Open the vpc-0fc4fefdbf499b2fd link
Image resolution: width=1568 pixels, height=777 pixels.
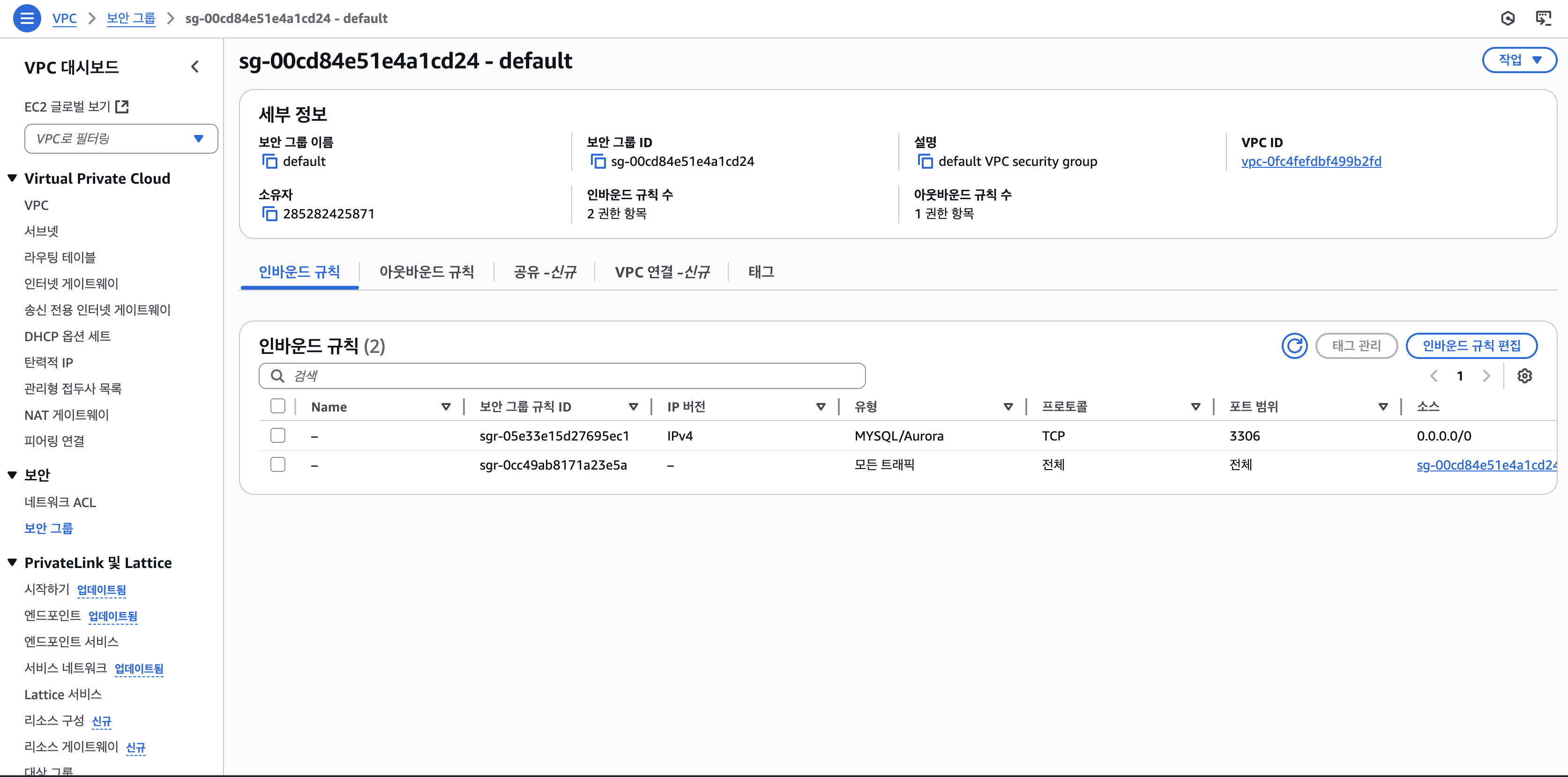pos(1311,161)
